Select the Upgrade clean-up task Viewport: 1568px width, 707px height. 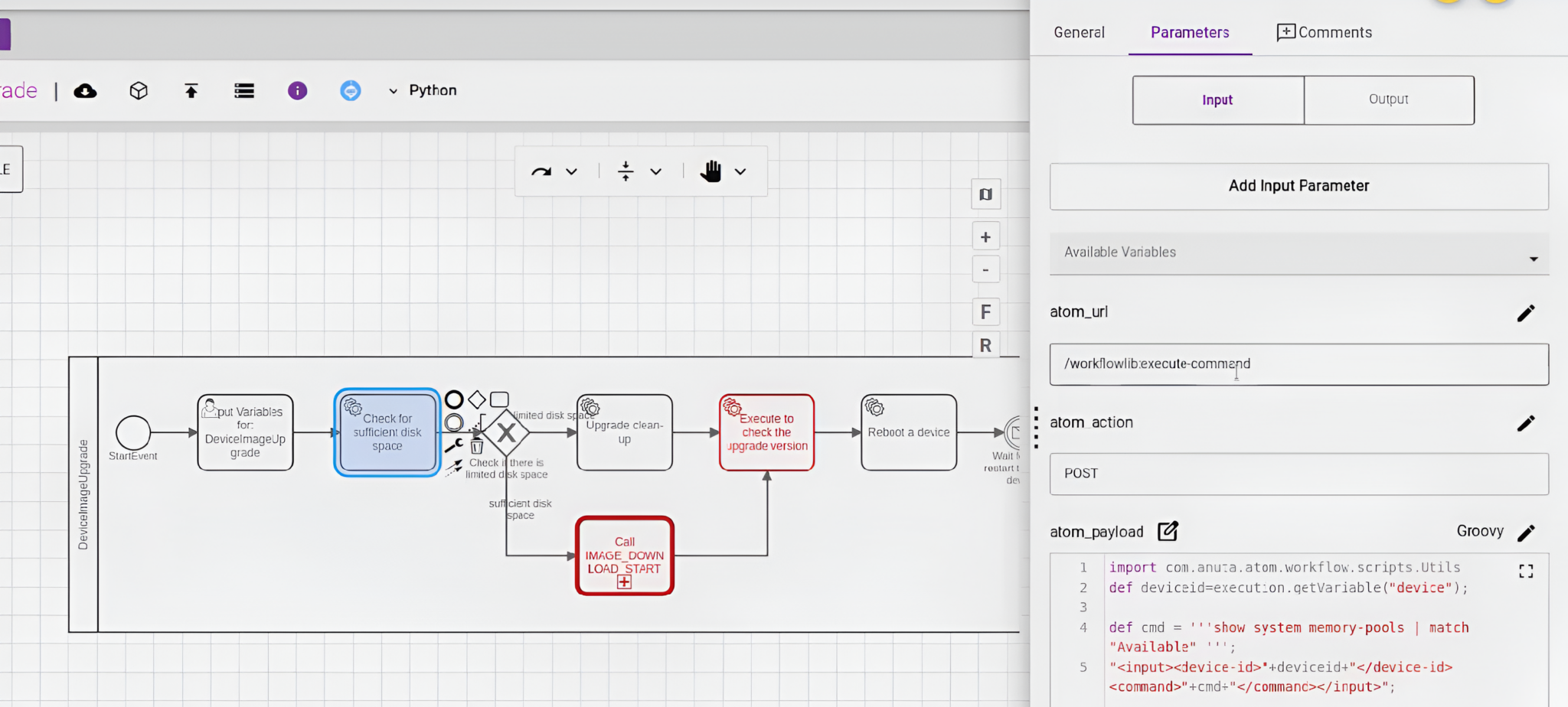(625, 432)
